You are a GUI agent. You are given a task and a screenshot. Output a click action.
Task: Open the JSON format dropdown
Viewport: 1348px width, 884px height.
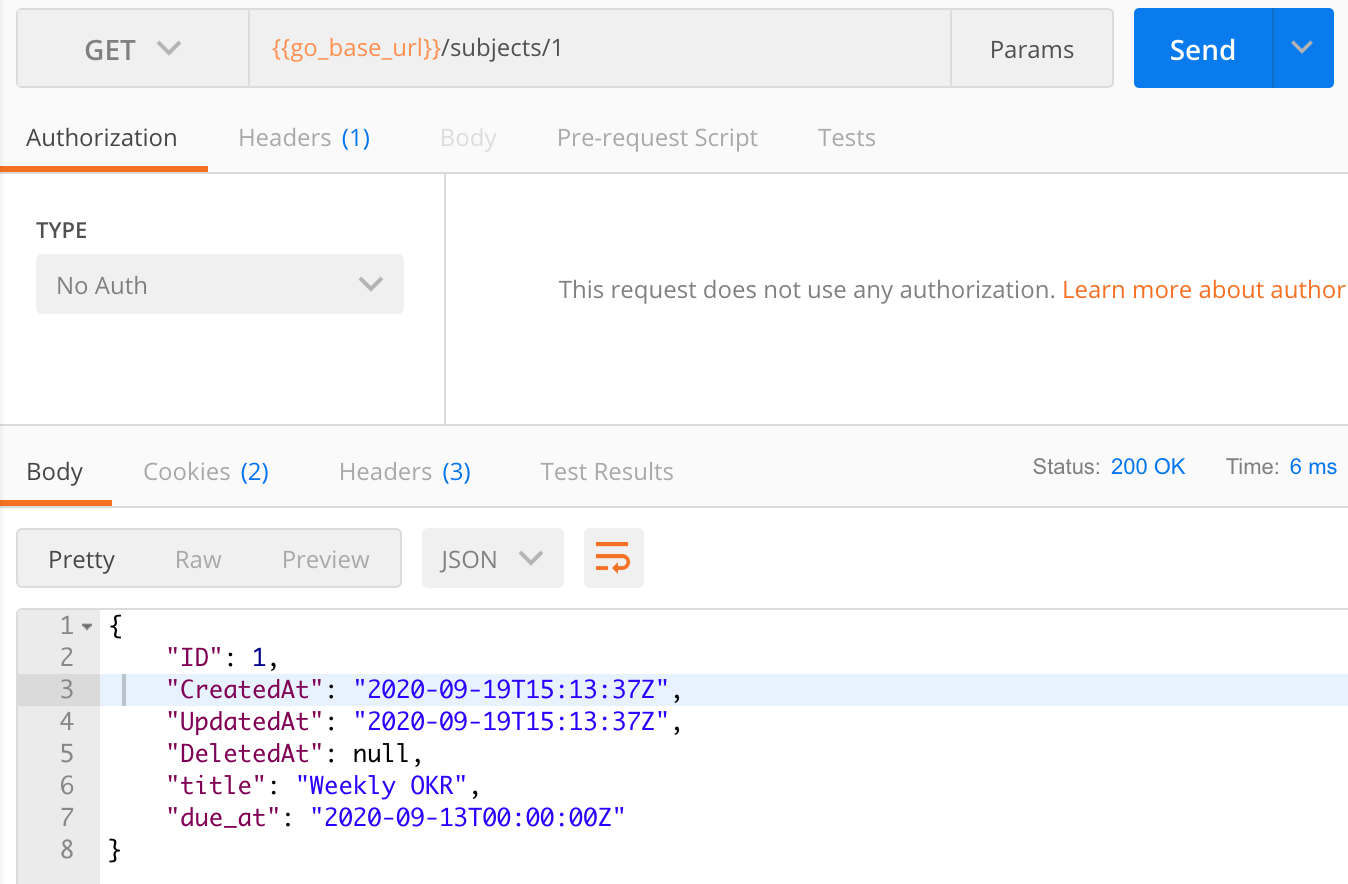tap(492, 558)
